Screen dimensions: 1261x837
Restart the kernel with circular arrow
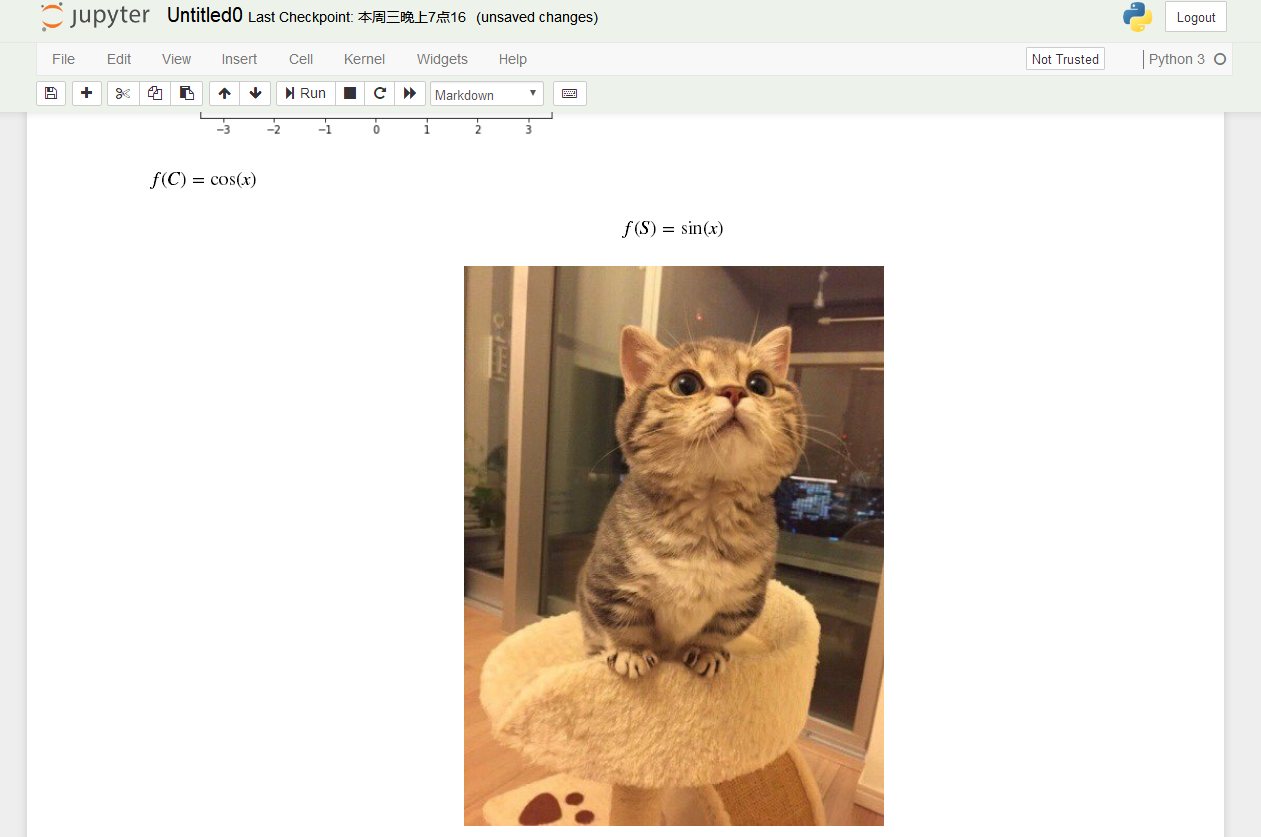380,93
